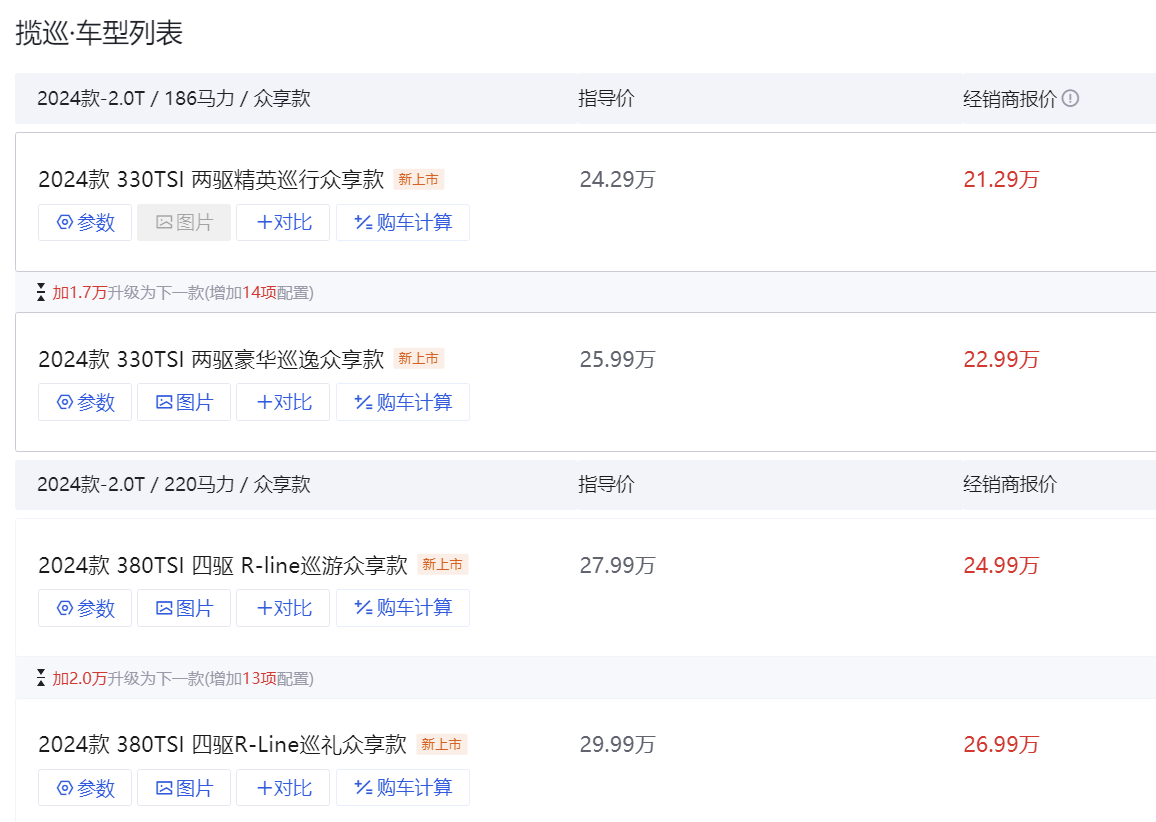
Task: Click dealer price 26.99万 for 巡礼众享款
Action: pyautogui.click(x=1001, y=745)
